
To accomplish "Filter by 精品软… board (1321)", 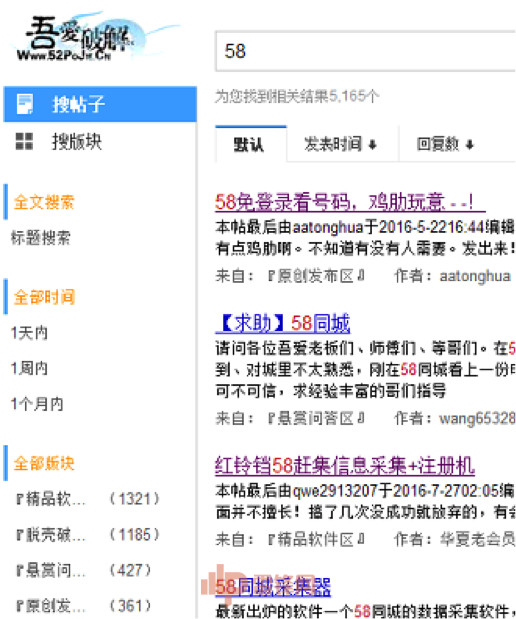I will 88,499.
